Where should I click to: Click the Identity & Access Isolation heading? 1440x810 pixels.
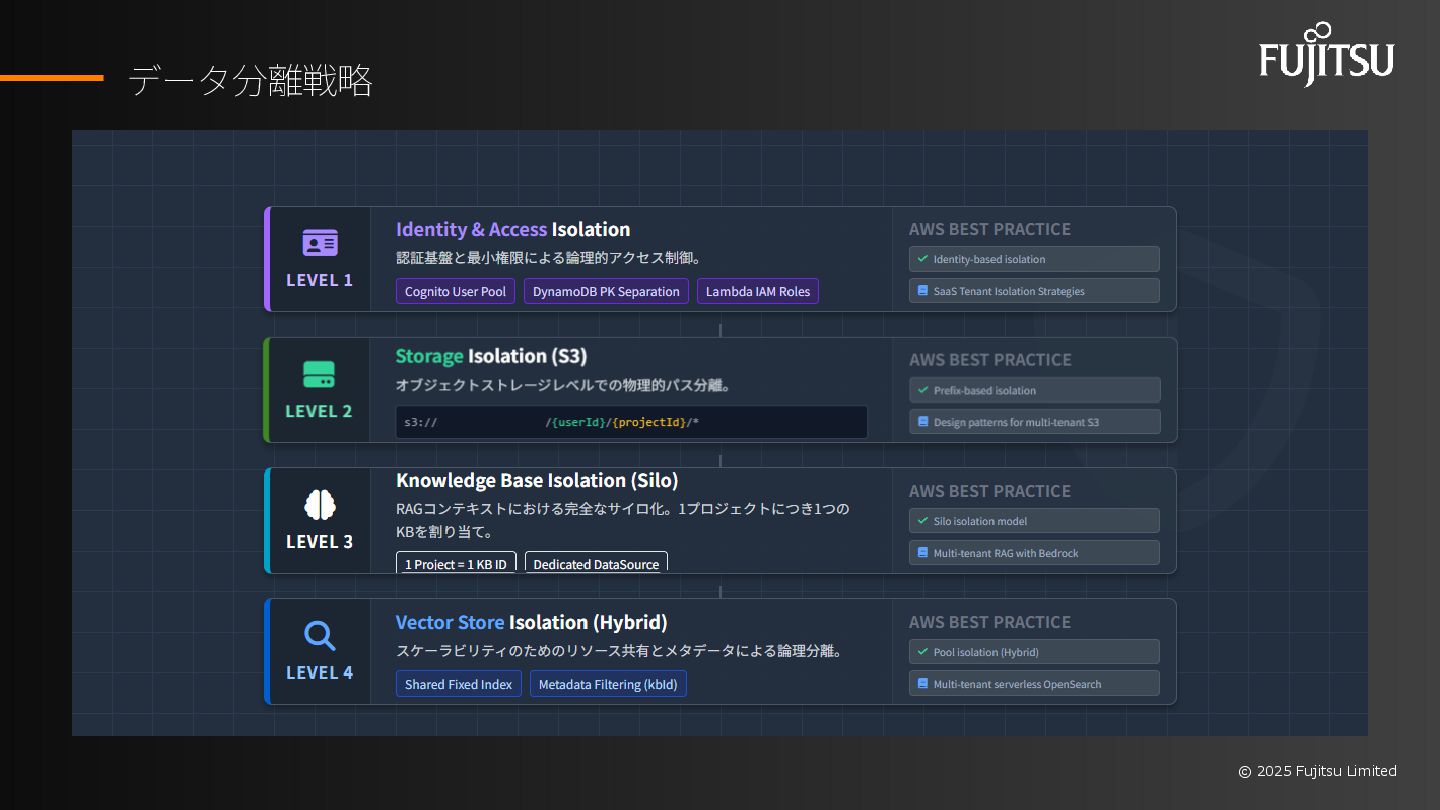pos(513,229)
